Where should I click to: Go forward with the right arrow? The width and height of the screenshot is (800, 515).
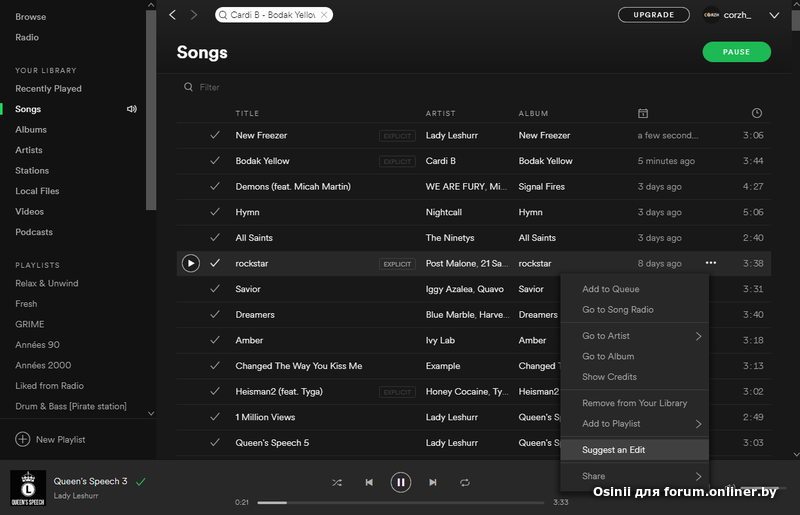[193, 15]
